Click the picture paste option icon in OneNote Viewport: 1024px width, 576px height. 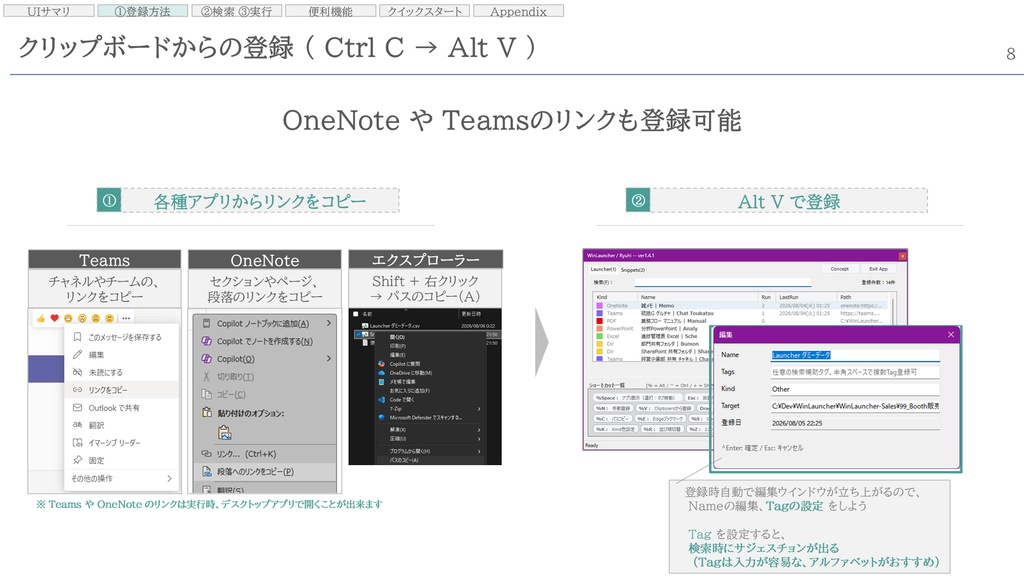pyautogui.click(x=224, y=432)
